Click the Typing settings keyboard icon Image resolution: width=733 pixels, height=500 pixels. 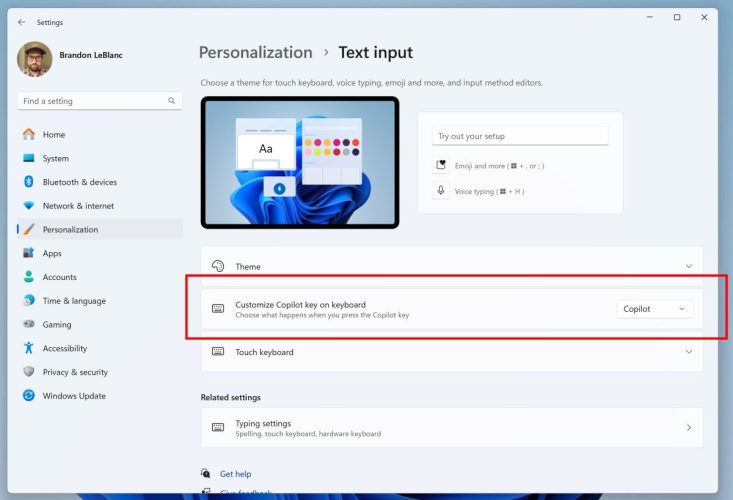click(x=218, y=427)
